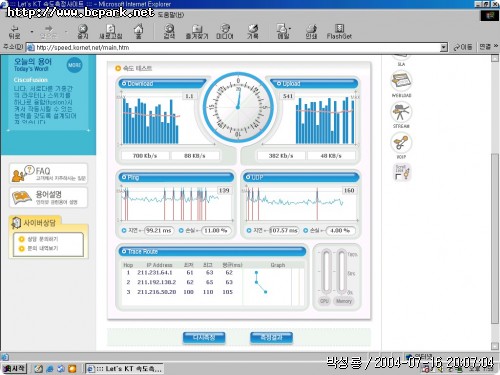Open the 미디어 media toolbar icon
This screenshot has width=500, height=375.
tap(225, 32)
